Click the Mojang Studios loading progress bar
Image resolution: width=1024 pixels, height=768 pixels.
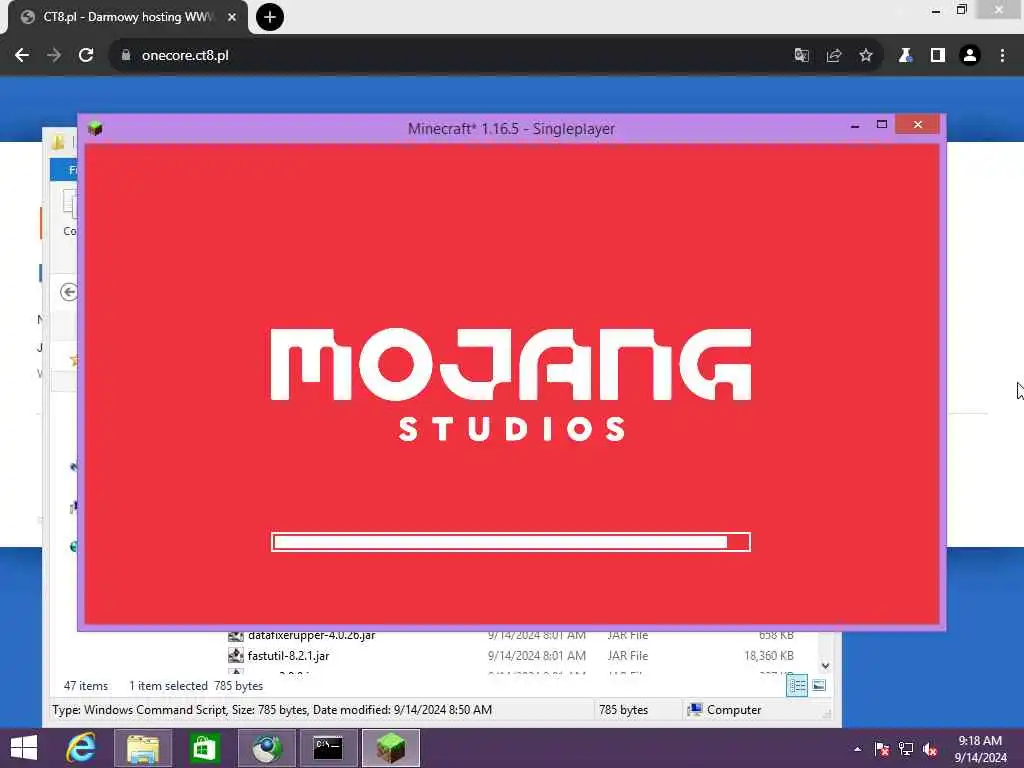point(511,542)
